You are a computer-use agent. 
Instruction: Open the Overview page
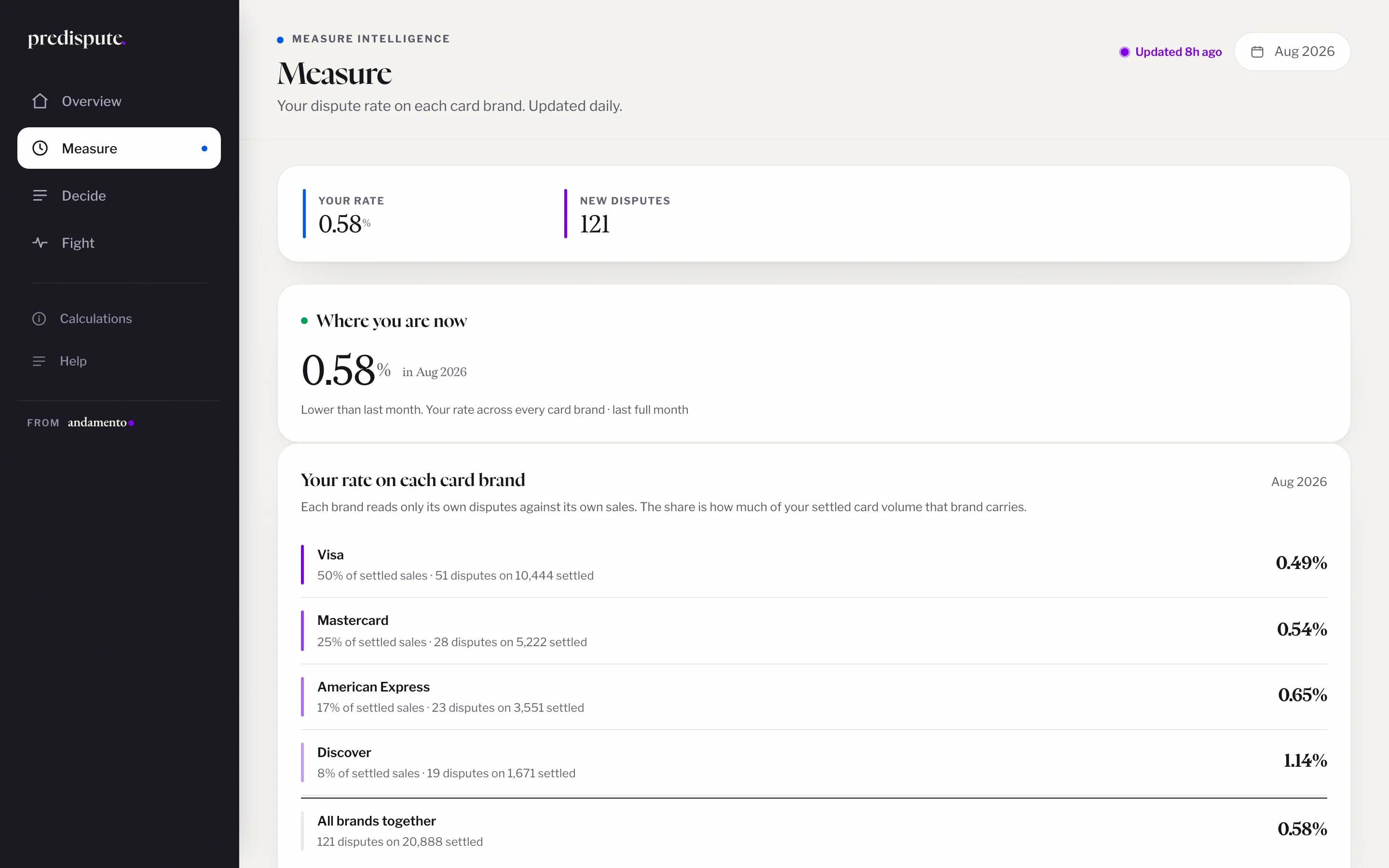[119, 101]
